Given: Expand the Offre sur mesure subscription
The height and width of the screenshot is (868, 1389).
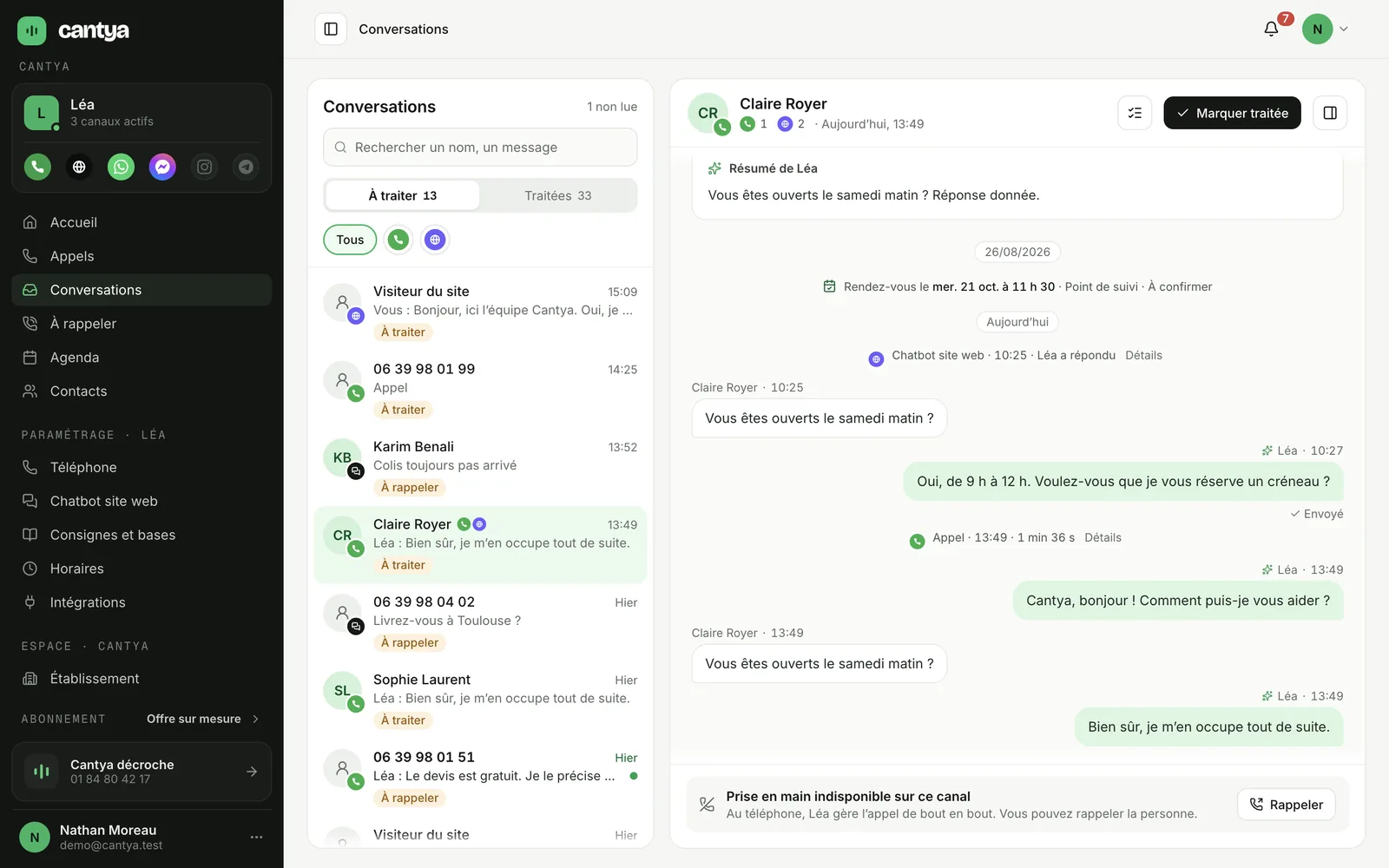Looking at the screenshot, I should coord(203,719).
